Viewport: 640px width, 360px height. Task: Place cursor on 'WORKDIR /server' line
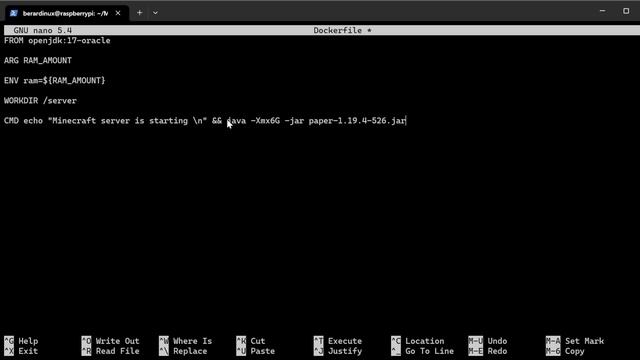coord(40,100)
